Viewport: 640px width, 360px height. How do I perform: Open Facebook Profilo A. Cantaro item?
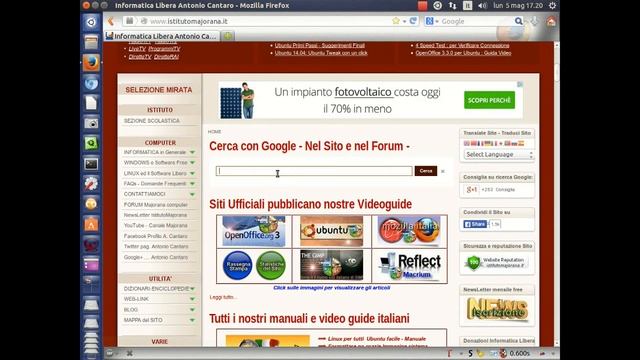156,236
